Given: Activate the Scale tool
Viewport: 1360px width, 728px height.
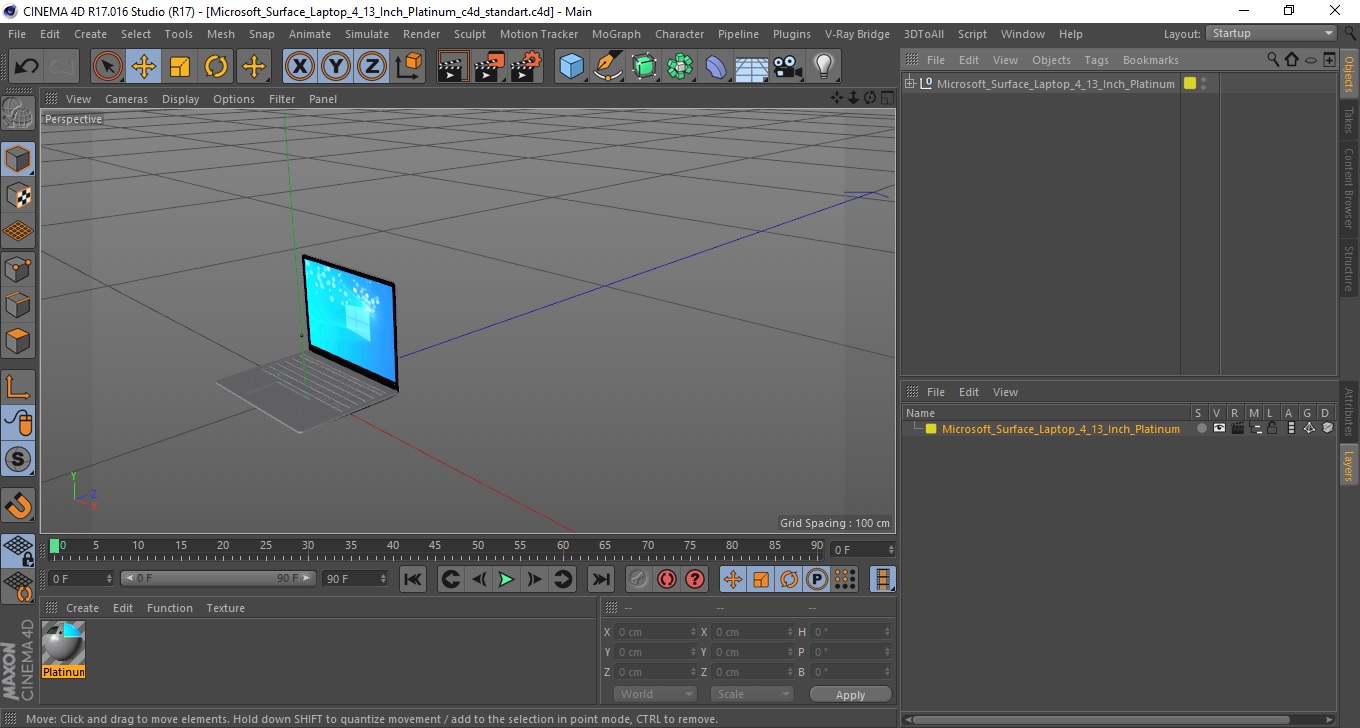Looking at the screenshot, I should coord(180,67).
